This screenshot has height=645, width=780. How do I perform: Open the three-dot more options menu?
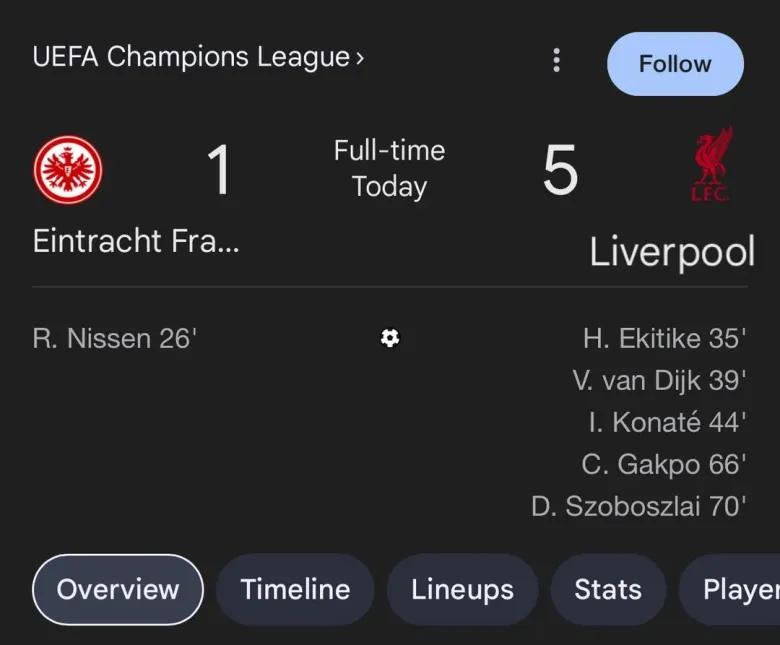[557, 61]
